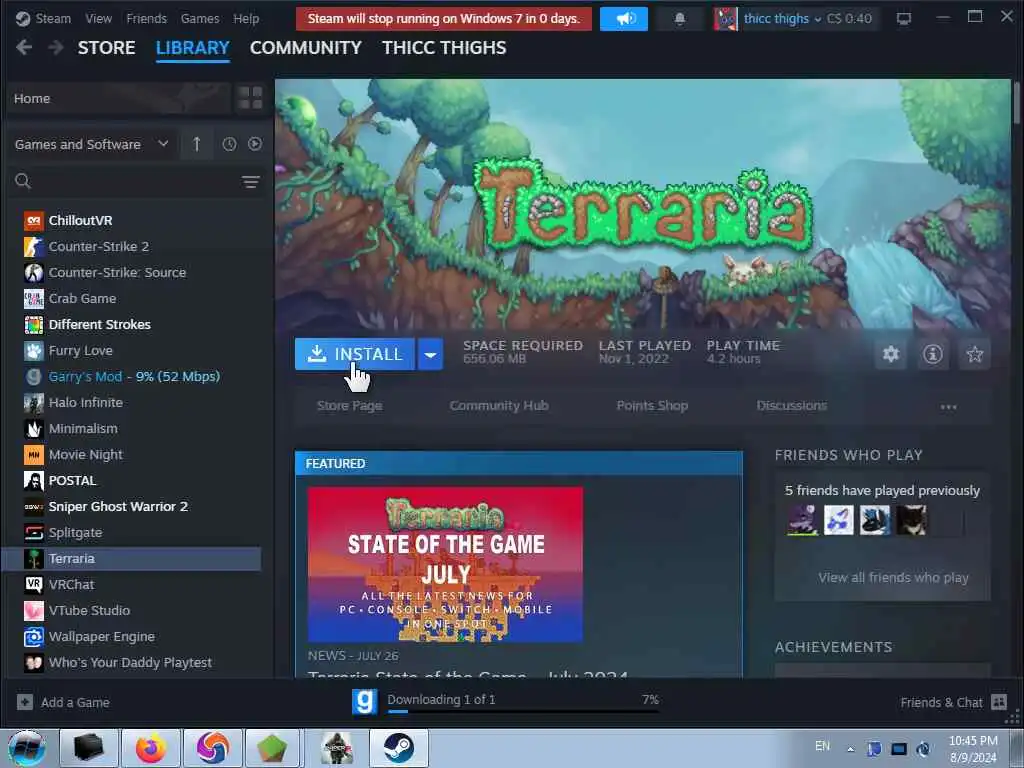Click the ChilloutVR game icon

33,220
